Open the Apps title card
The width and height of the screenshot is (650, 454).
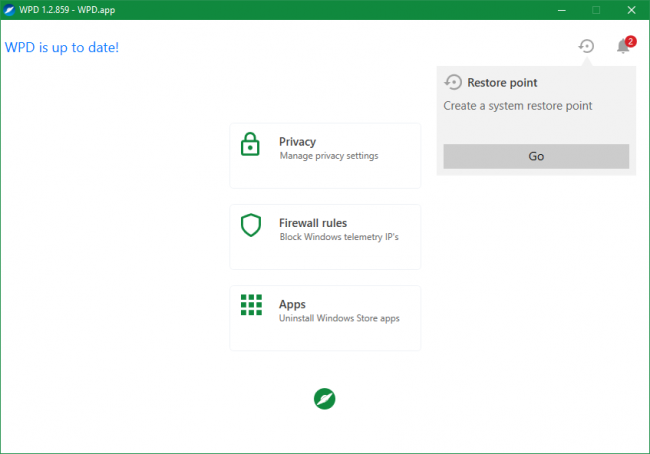(x=325, y=318)
